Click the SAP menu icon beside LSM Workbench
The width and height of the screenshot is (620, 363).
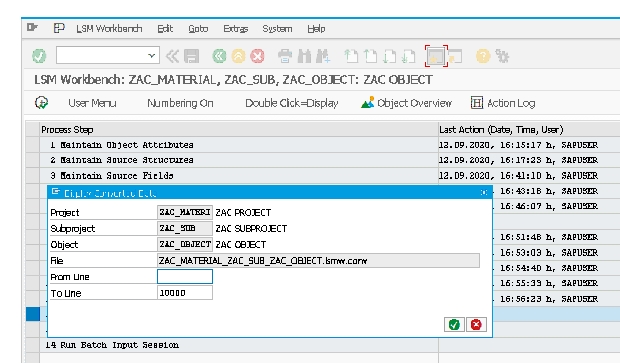pyautogui.click(x=59, y=28)
